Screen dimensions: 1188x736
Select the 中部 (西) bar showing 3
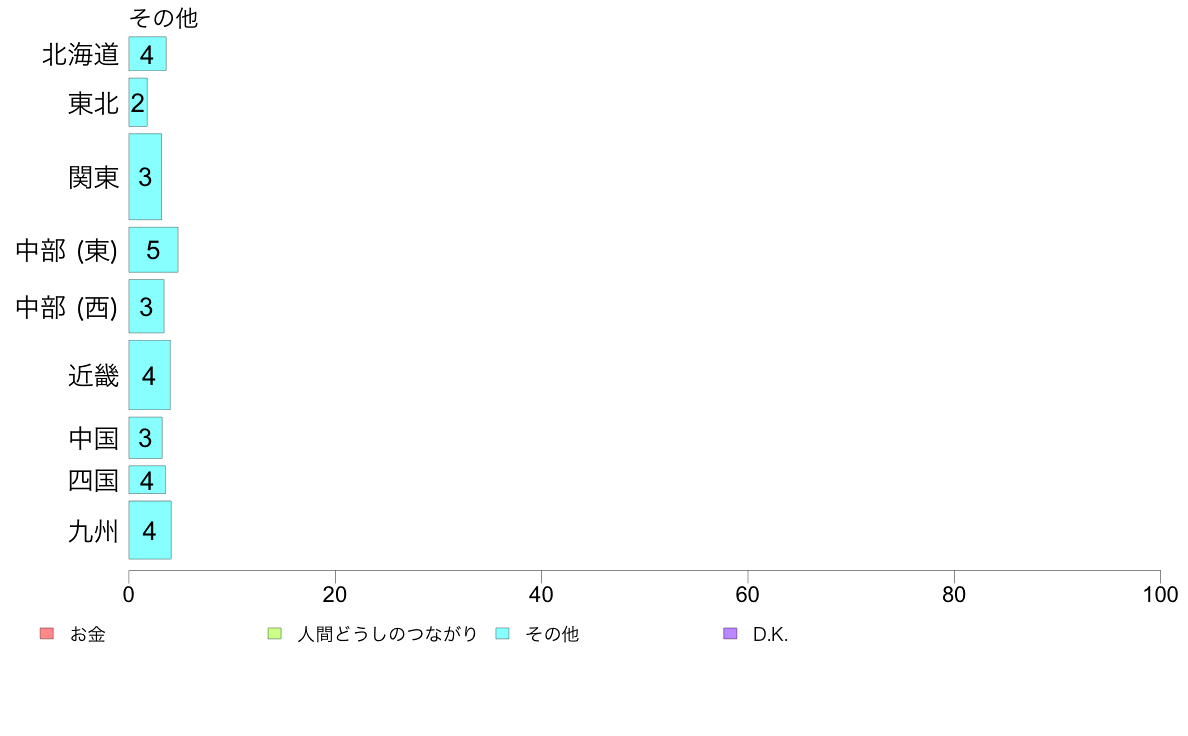click(x=146, y=306)
